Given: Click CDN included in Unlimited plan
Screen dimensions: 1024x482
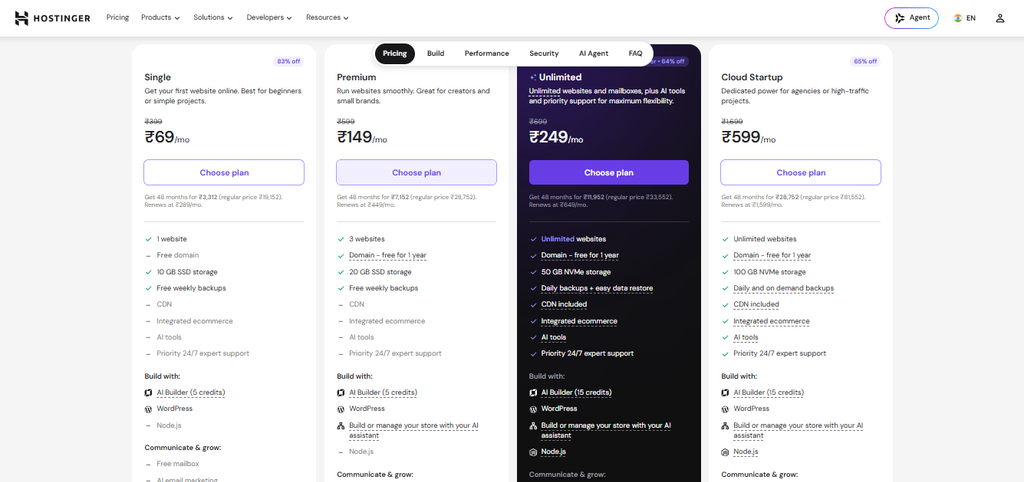Looking at the screenshot, I should pos(564,304).
